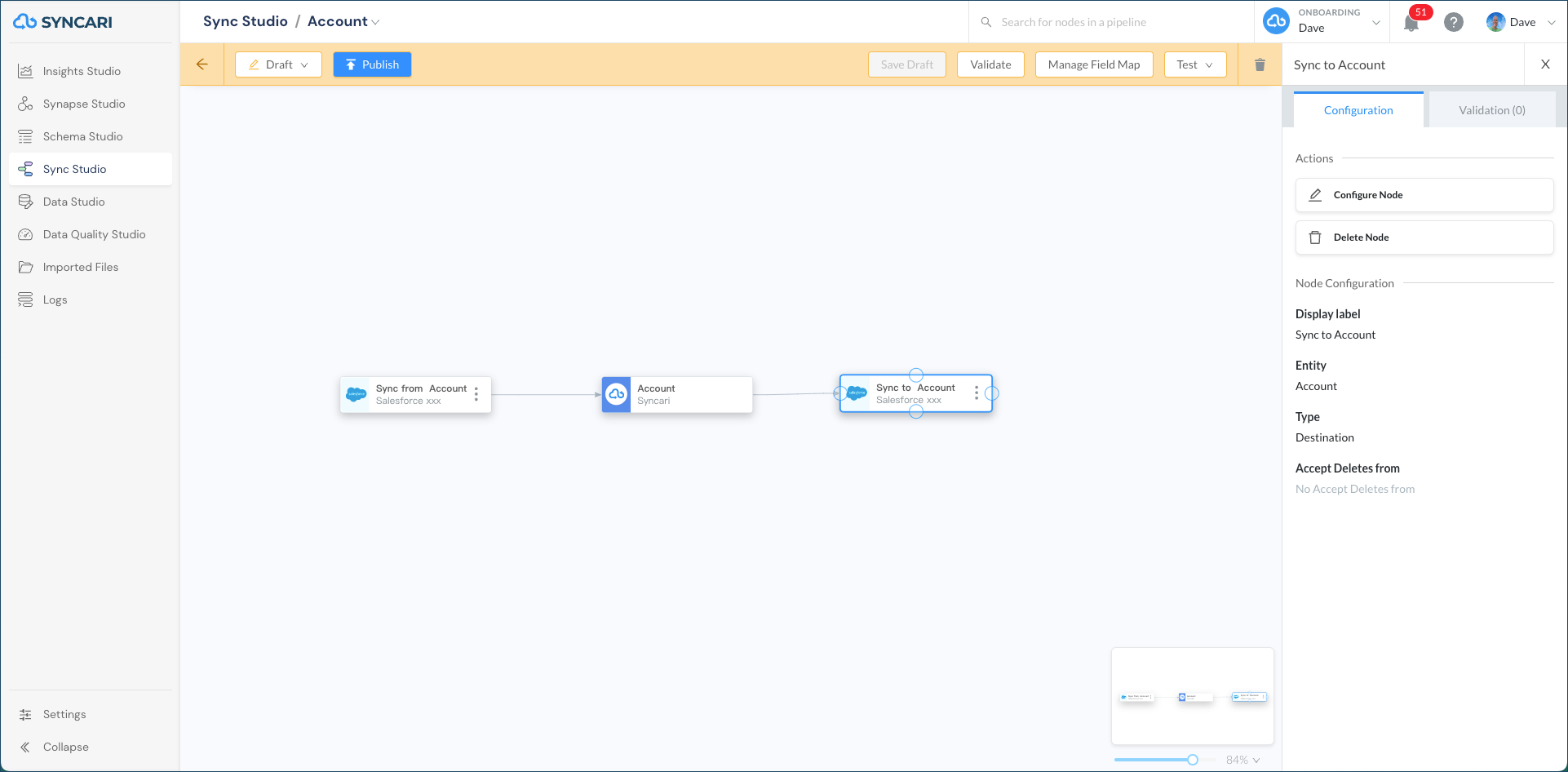This screenshot has width=1568, height=772.
Task: Click the Data Quality Studio gauge icon
Action: (x=26, y=234)
